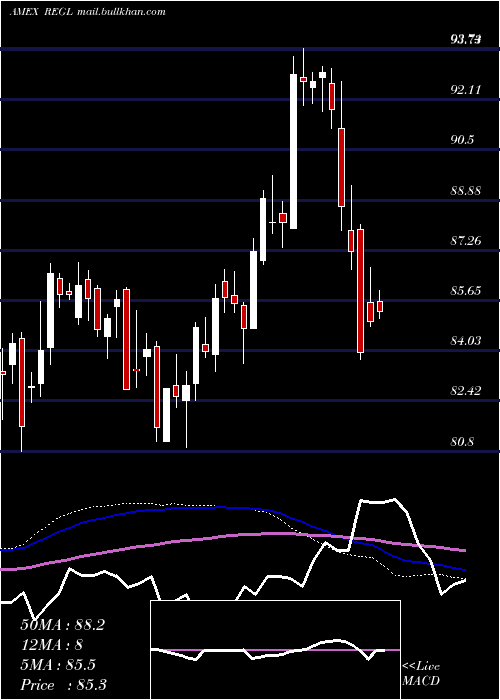
Task: Select the 85.65 price axis label
Action: (466, 291)
